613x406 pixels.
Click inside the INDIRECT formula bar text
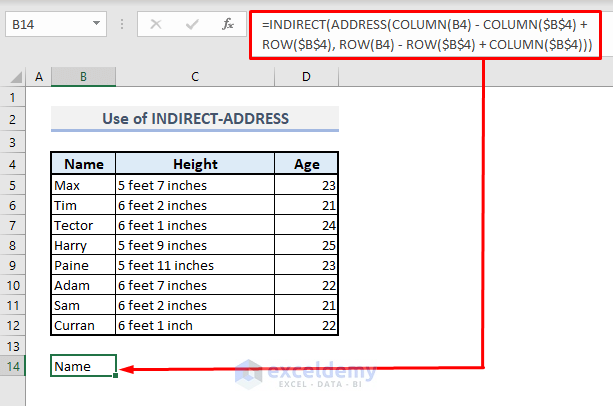click(426, 35)
